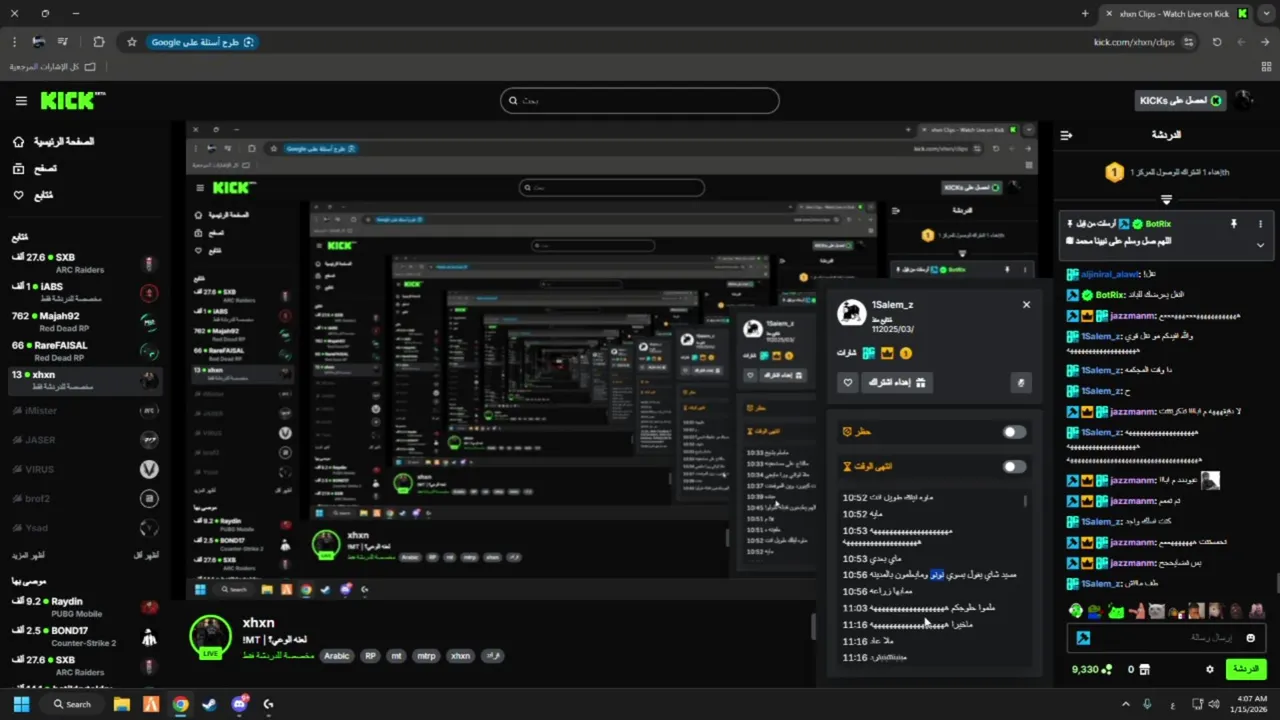1280x720 pixels.
Task: Click the moderator icon button in user card
Action: 1020,382
